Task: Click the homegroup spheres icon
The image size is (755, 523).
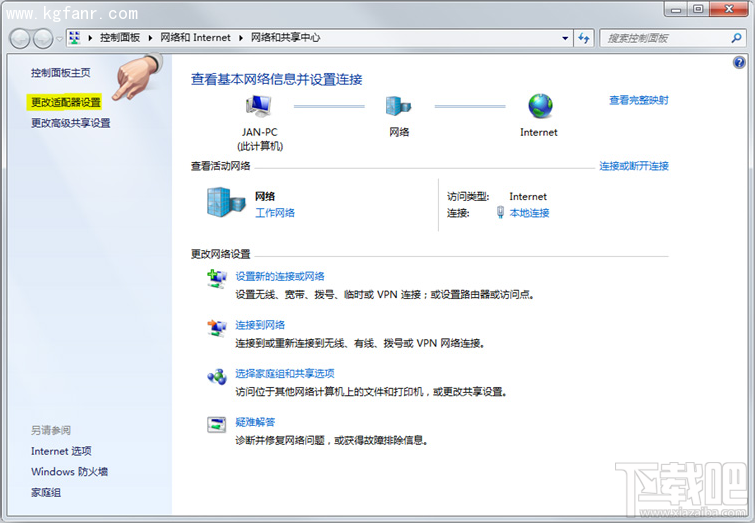Action: (x=217, y=377)
